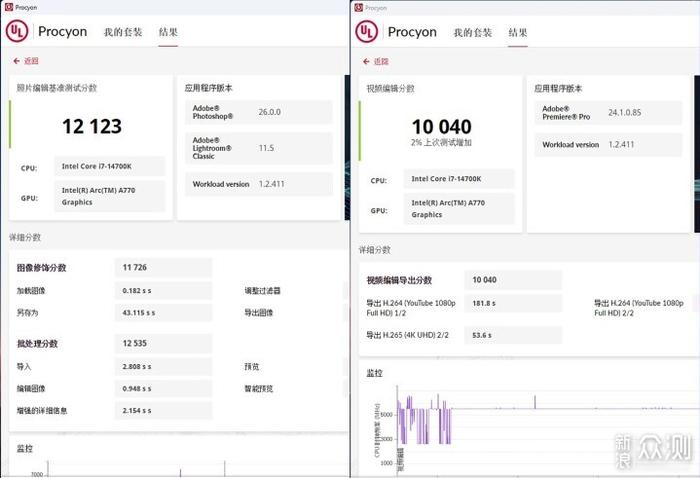Click the 另存为 value 43.115 s
The width and height of the screenshot is (700, 478).
tap(163, 313)
